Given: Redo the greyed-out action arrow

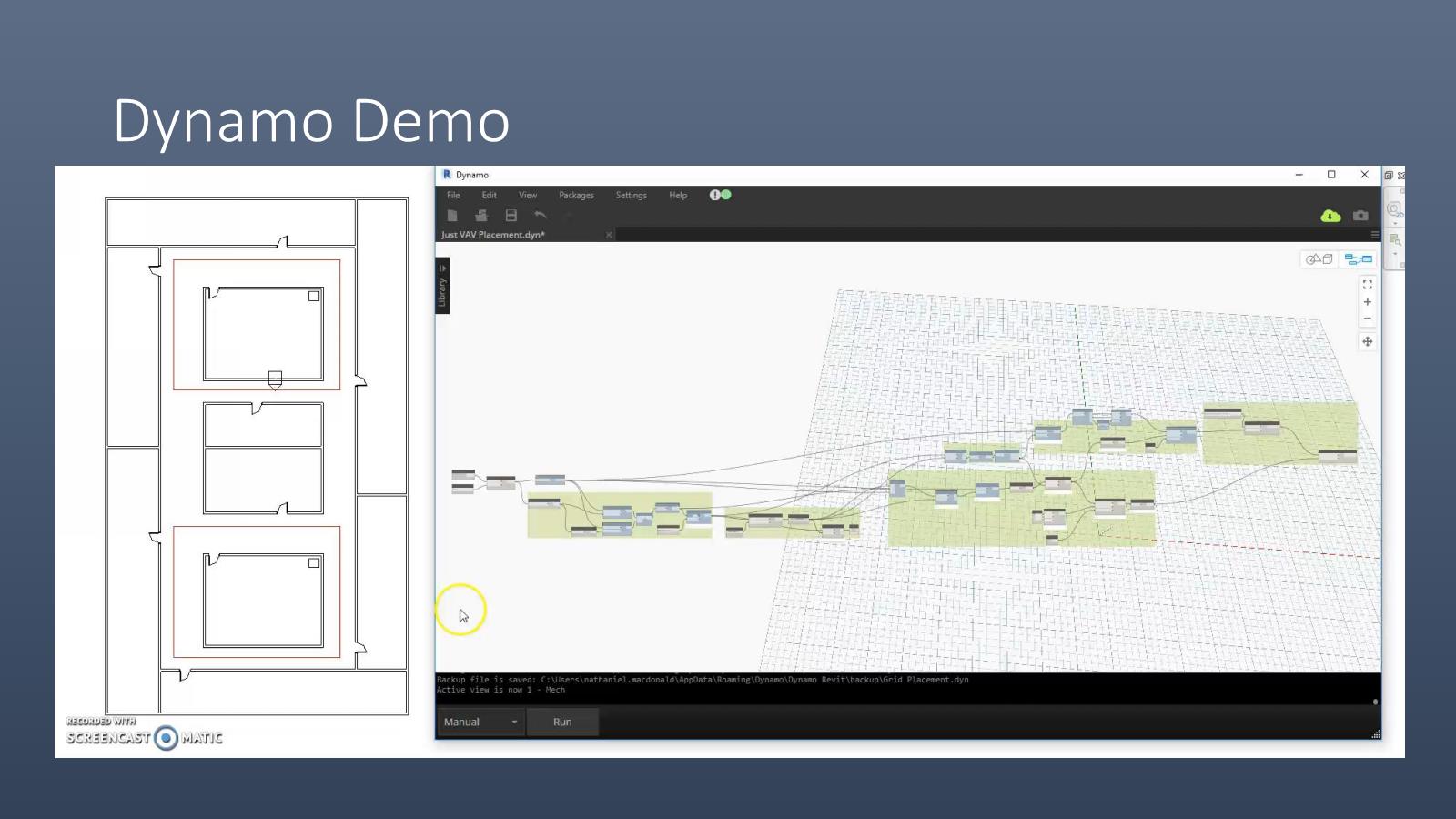Looking at the screenshot, I should point(568,216).
